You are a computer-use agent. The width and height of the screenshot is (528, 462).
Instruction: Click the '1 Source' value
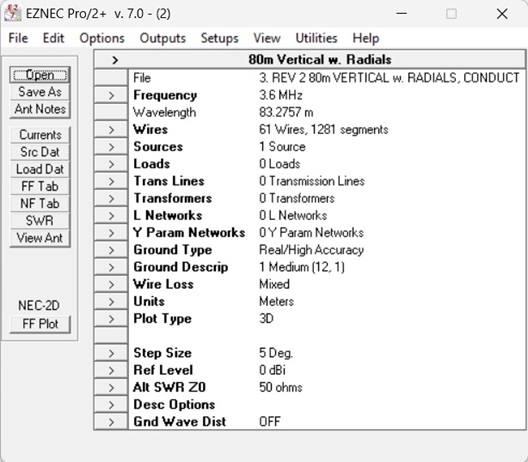282,147
